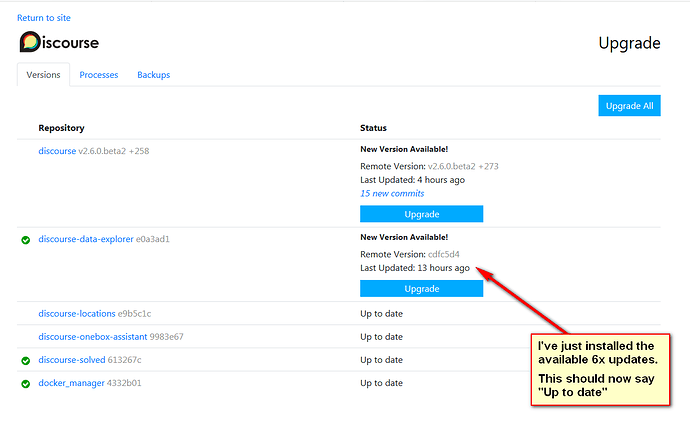The width and height of the screenshot is (690, 421).
Task: Click the Discourse logo
Action: coord(59,42)
